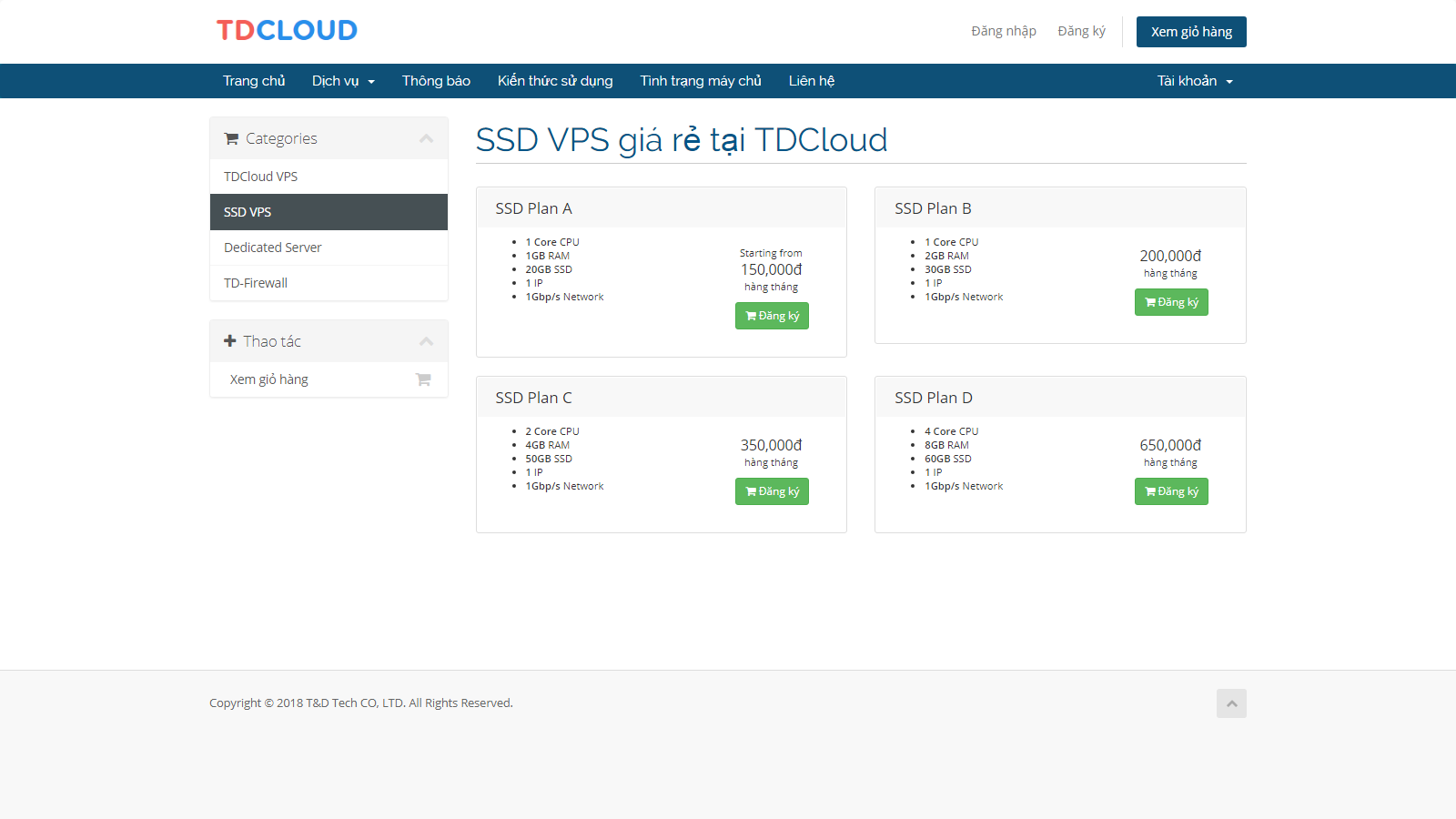Screen dimensions: 1456x819
Task: Click the Thao tác panel title
Action: pyautogui.click(x=272, y=341)
